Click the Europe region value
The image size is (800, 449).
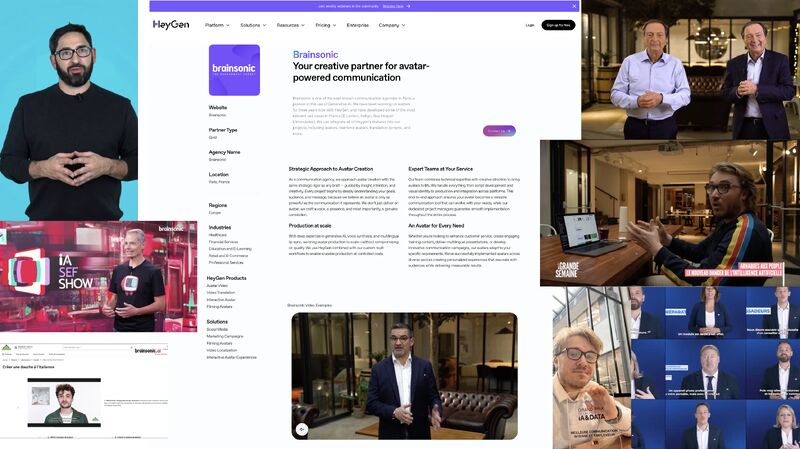215,213
